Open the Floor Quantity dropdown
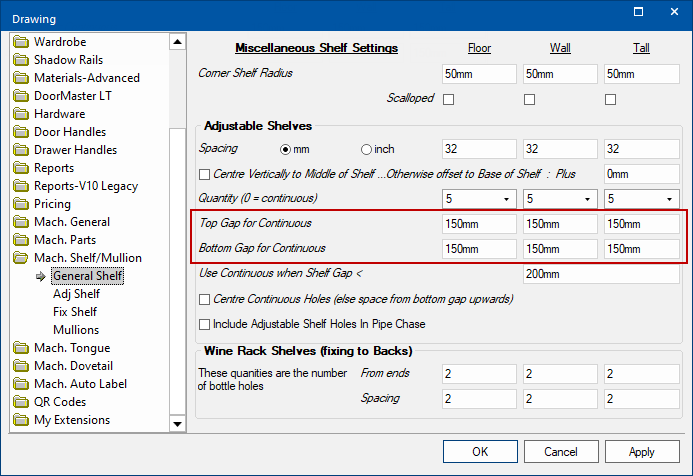The image size is (693, 476). pyautogui.click(x=506, y=198)
